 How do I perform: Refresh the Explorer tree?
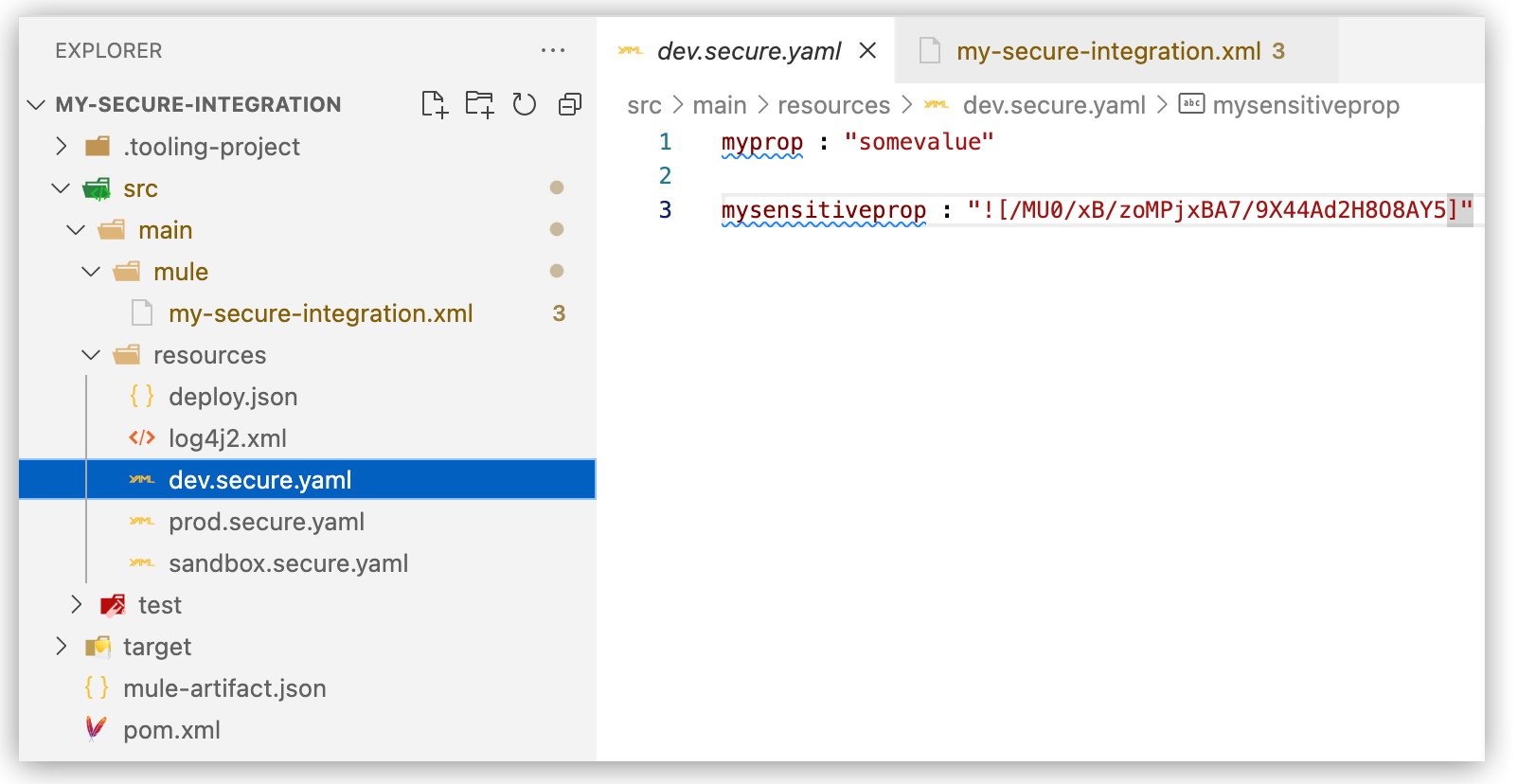click(525, 104)
